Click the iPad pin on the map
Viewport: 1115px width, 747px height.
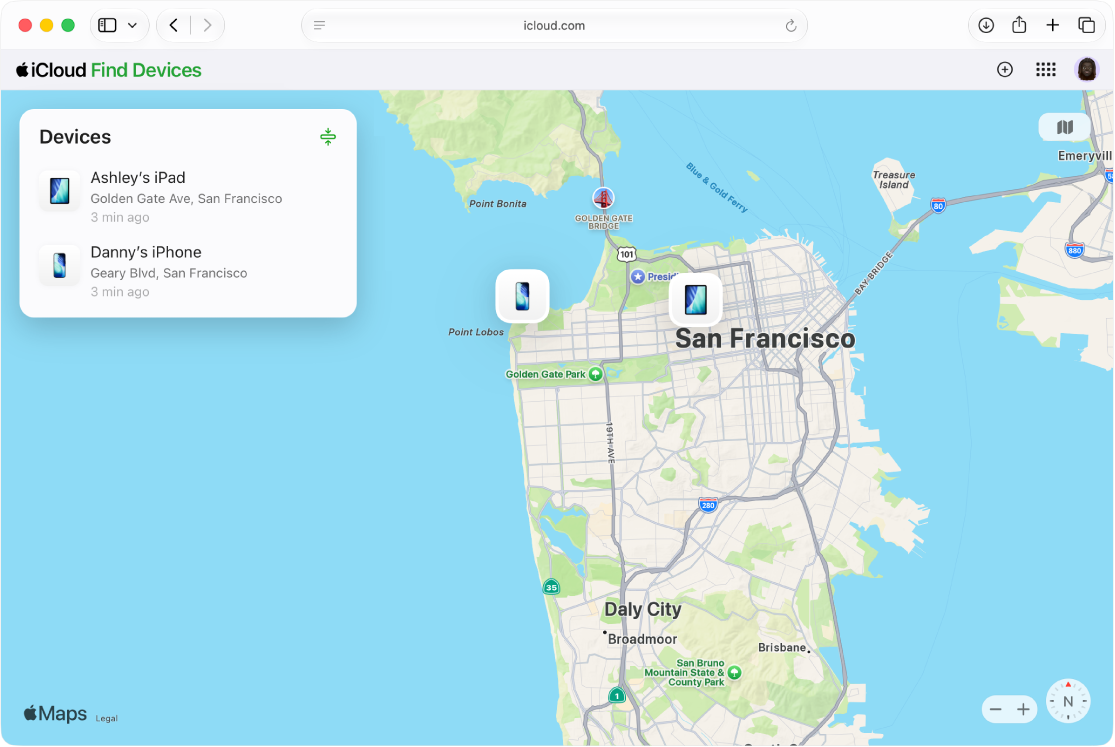tap(695, 300)
